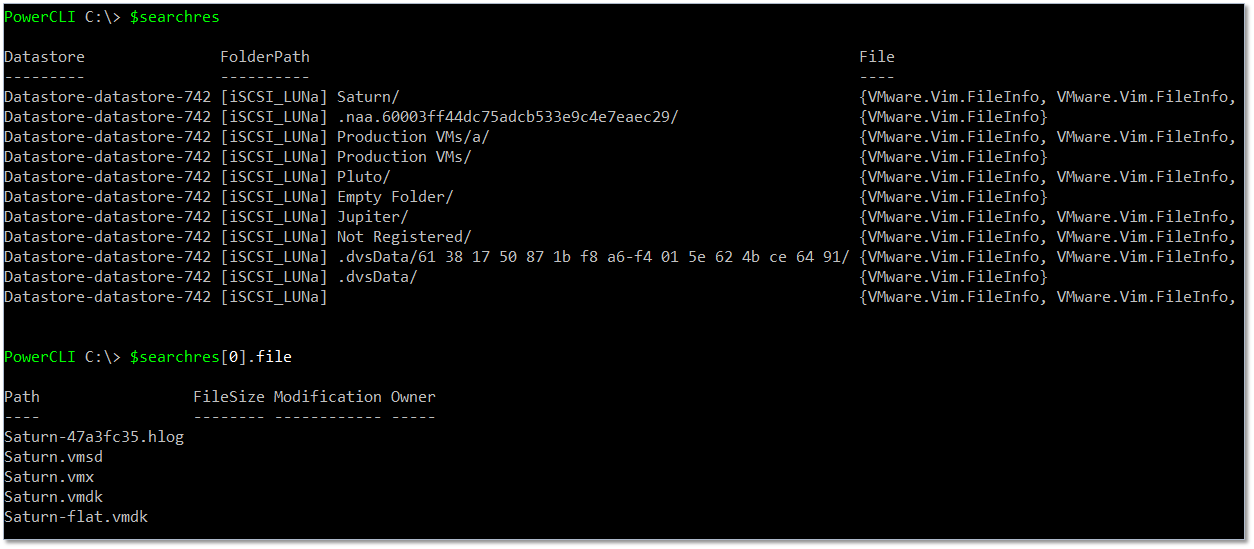Click the Path column header

[22, 397]
